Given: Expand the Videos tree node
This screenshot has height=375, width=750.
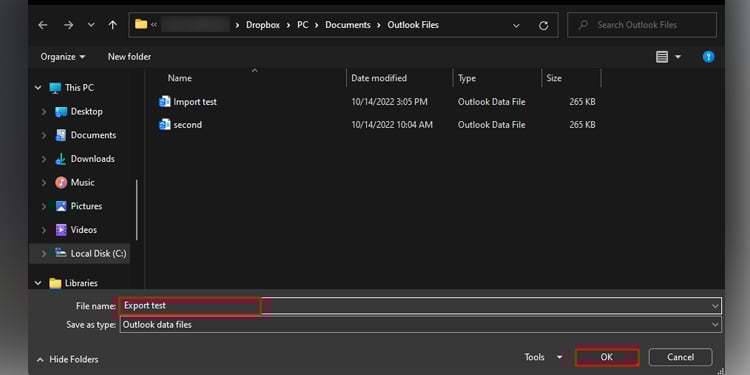Looking at the screenshot, I should (44, 230).
